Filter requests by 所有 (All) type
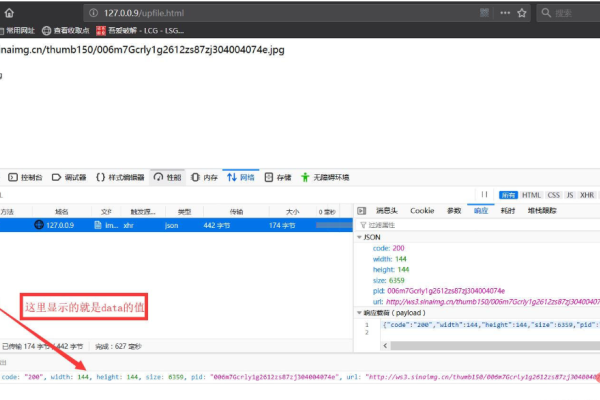Viewport: 600px width, 400px height. point(509,194)
